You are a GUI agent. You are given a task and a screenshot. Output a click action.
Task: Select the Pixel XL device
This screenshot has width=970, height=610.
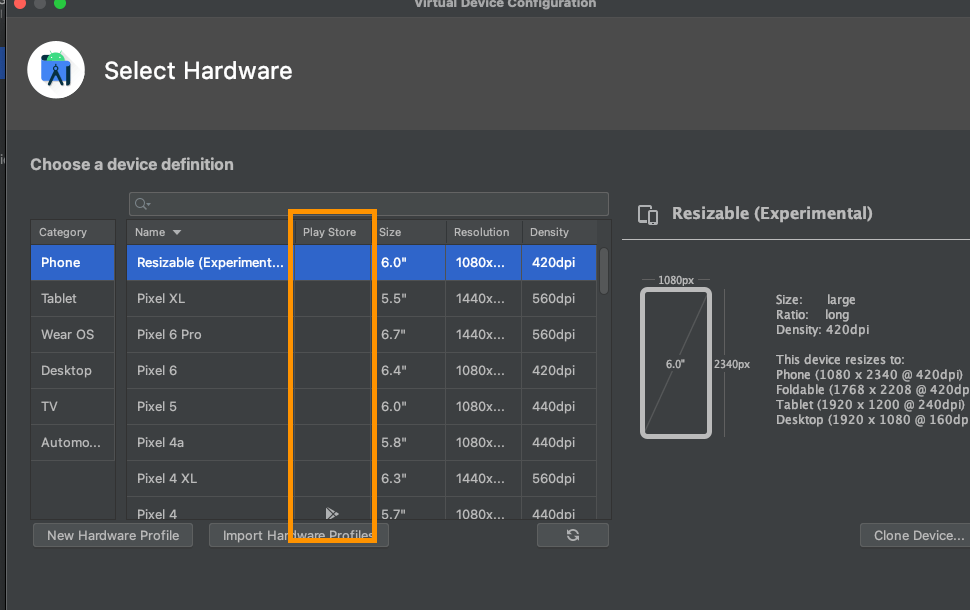tap(362, 298)
